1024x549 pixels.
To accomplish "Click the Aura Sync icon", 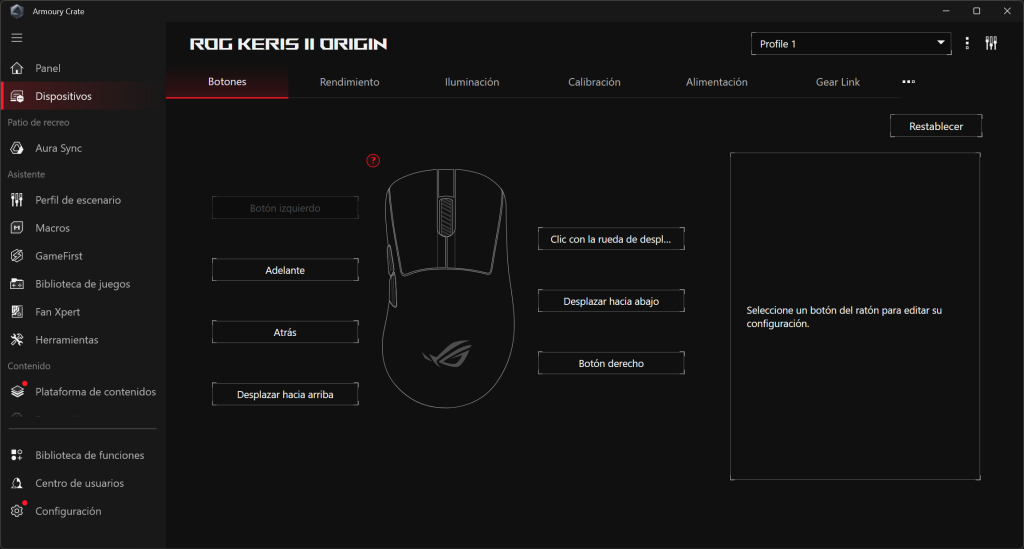I will tap(17, 148).
